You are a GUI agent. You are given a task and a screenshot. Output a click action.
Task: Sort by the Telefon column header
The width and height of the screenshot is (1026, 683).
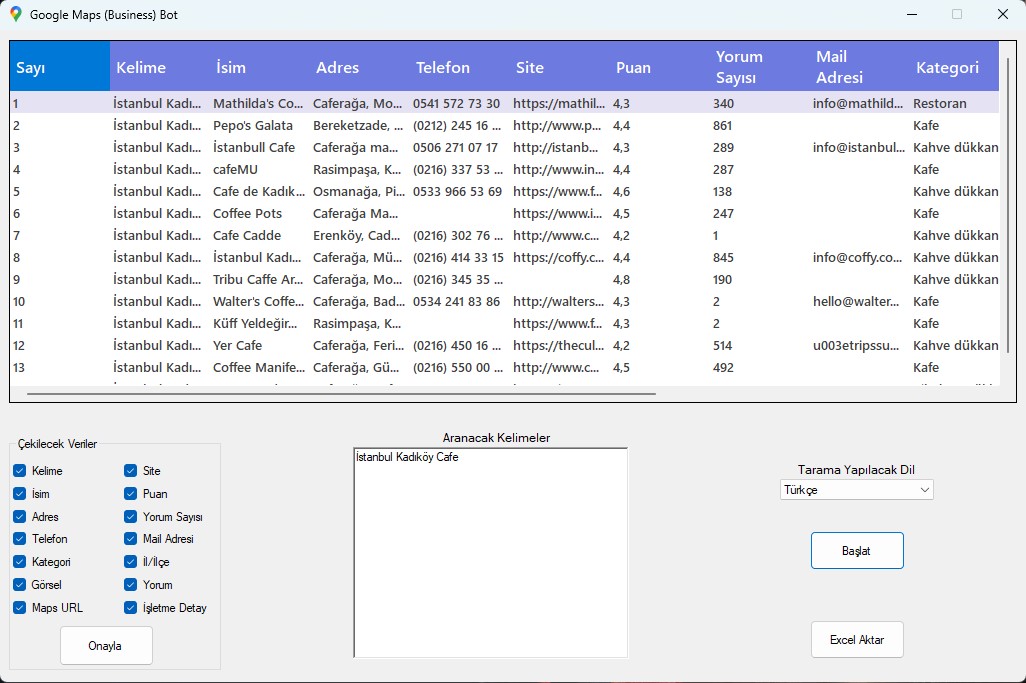(460, 67)
